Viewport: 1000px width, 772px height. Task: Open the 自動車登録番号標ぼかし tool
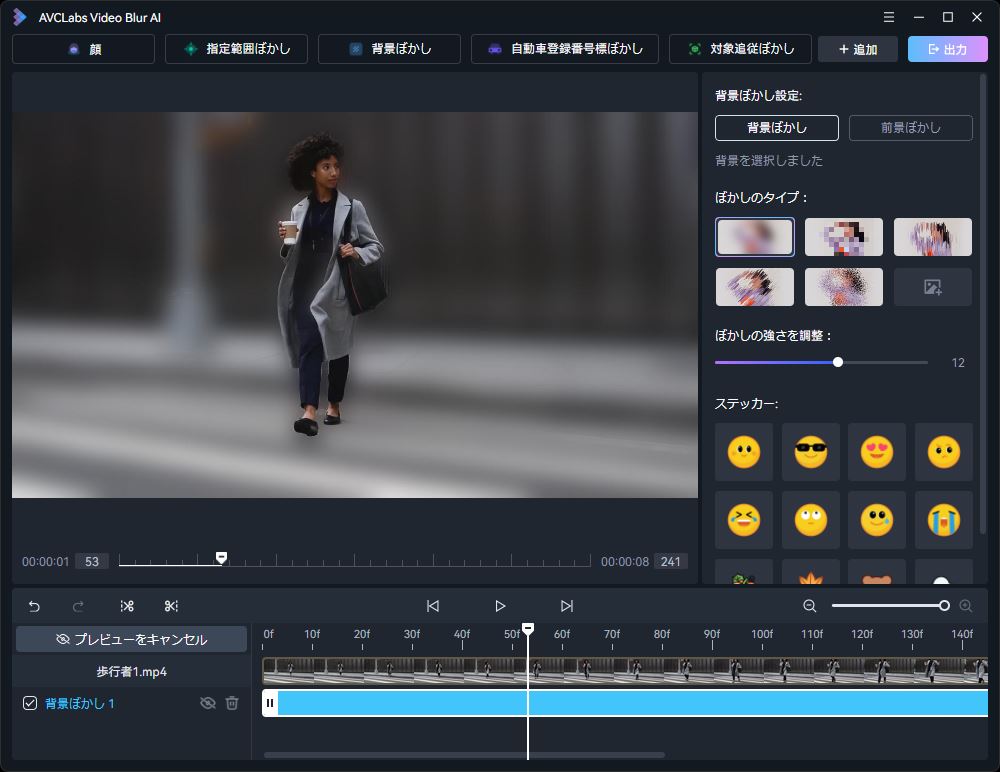pyautogui.click(x=565, y=48)
